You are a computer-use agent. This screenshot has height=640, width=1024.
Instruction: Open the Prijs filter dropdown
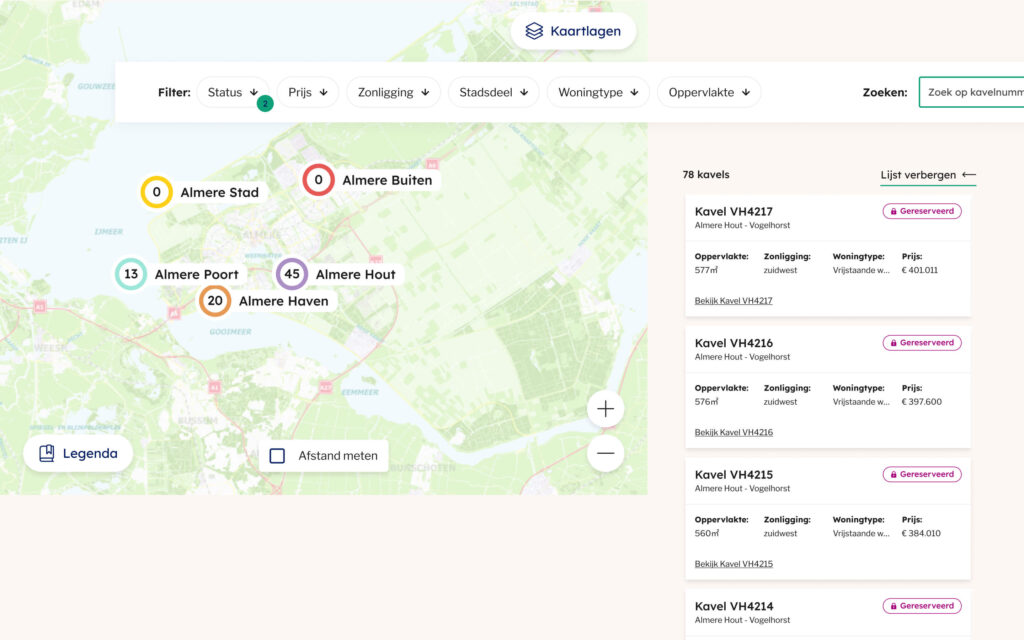[307, 91]
